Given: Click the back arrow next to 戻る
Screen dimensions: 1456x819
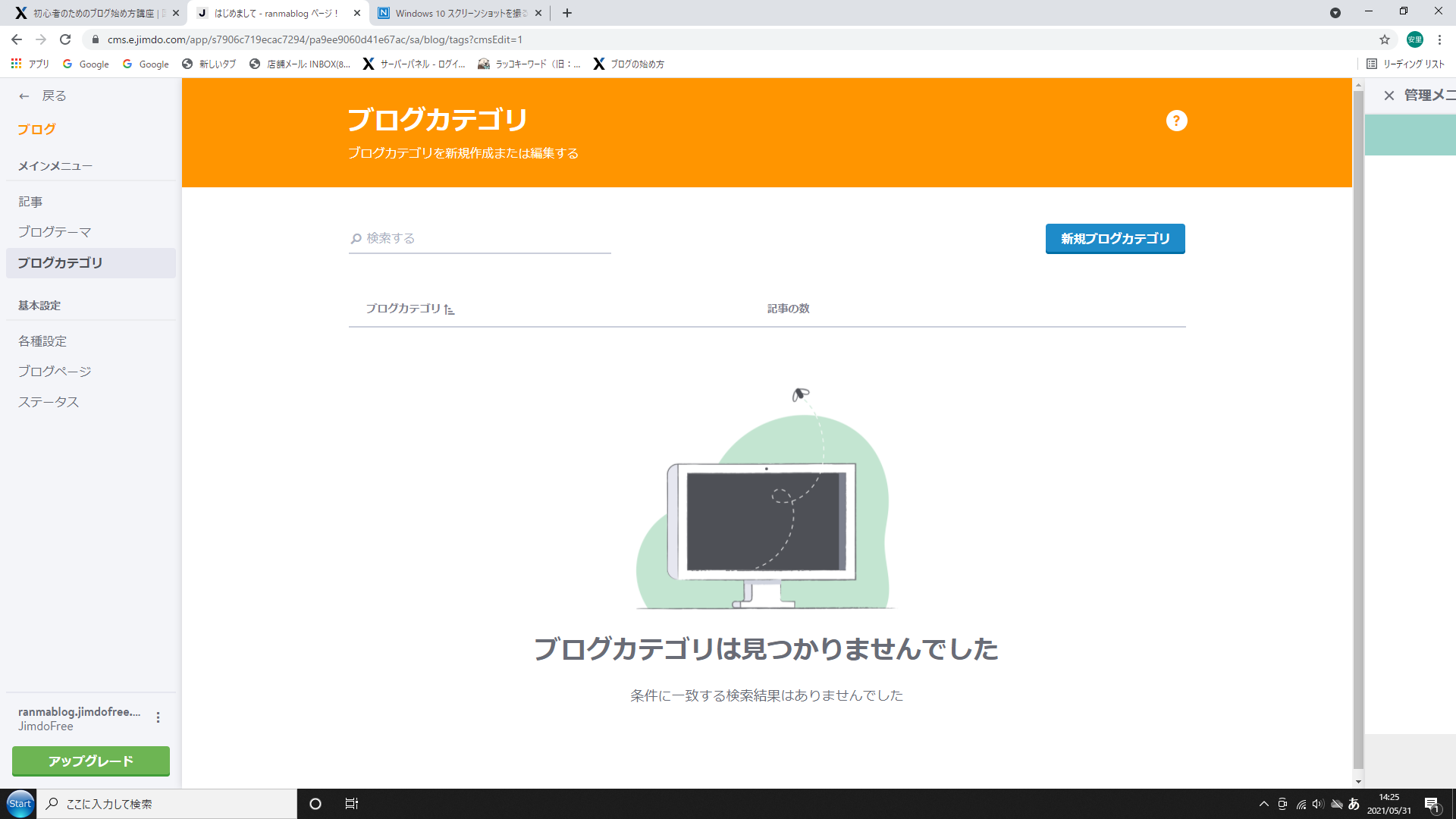Looking at the screenshot, I should (x=24, y=96).
